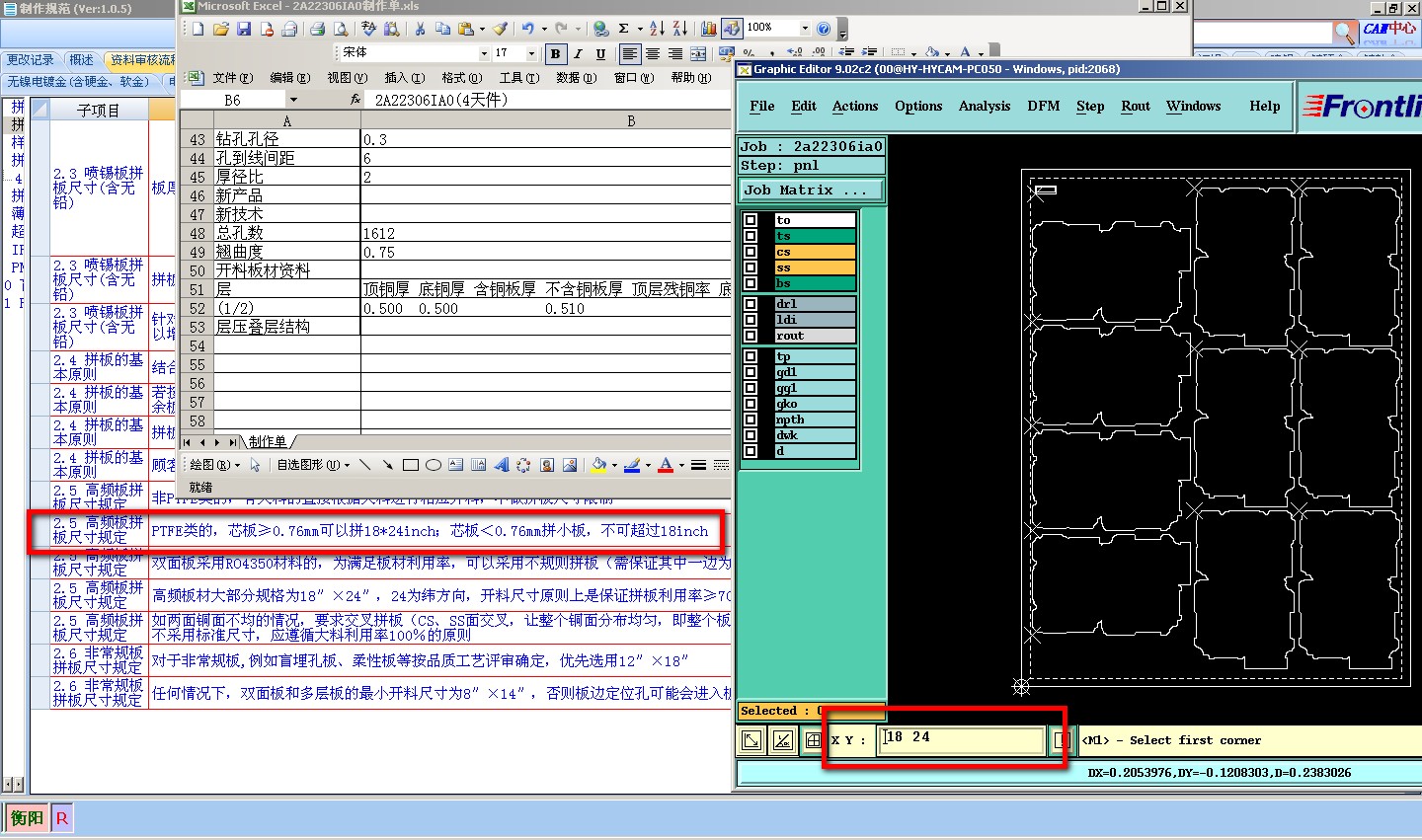
Task: Click the Merge and Center icon
Action: coord(698,54)
